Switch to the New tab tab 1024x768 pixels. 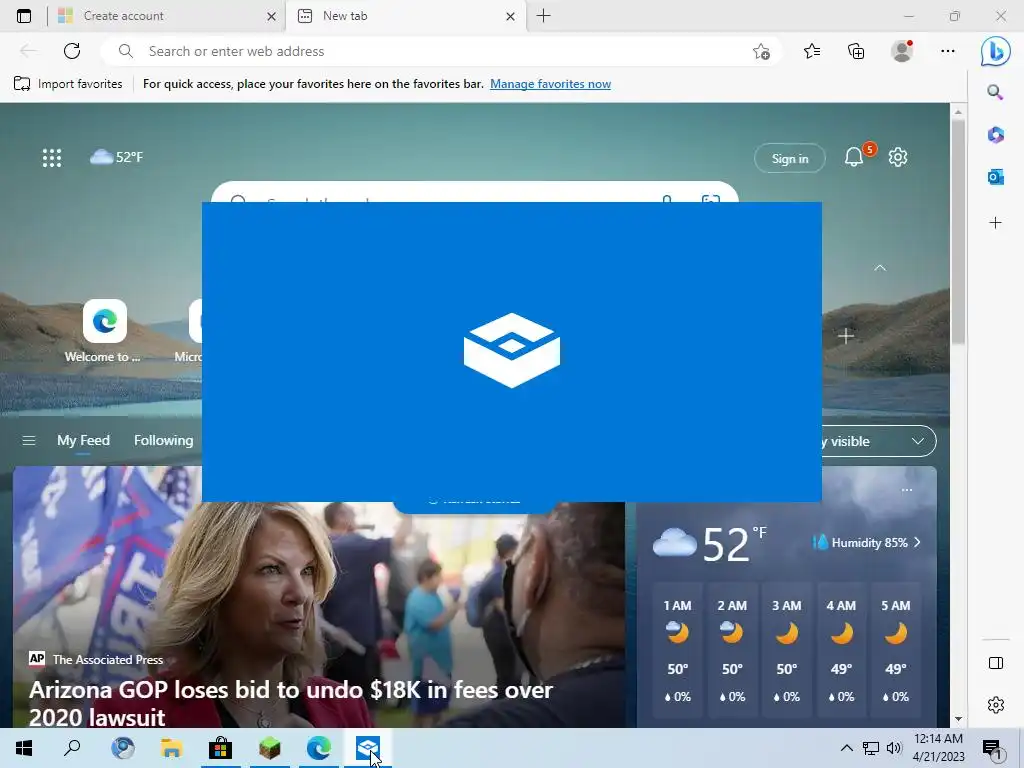(x=405, y=16)
